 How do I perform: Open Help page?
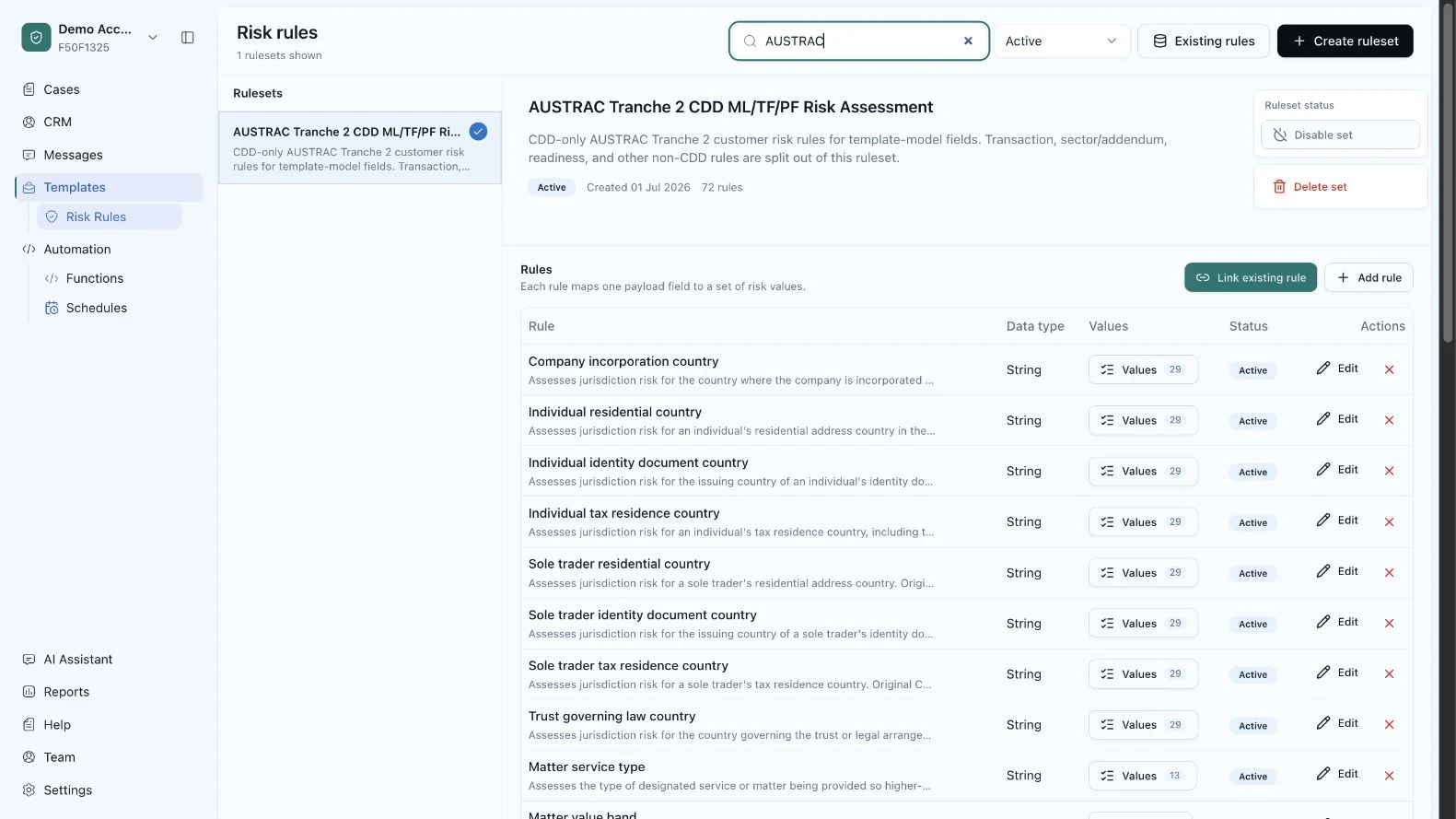point(57,725)
